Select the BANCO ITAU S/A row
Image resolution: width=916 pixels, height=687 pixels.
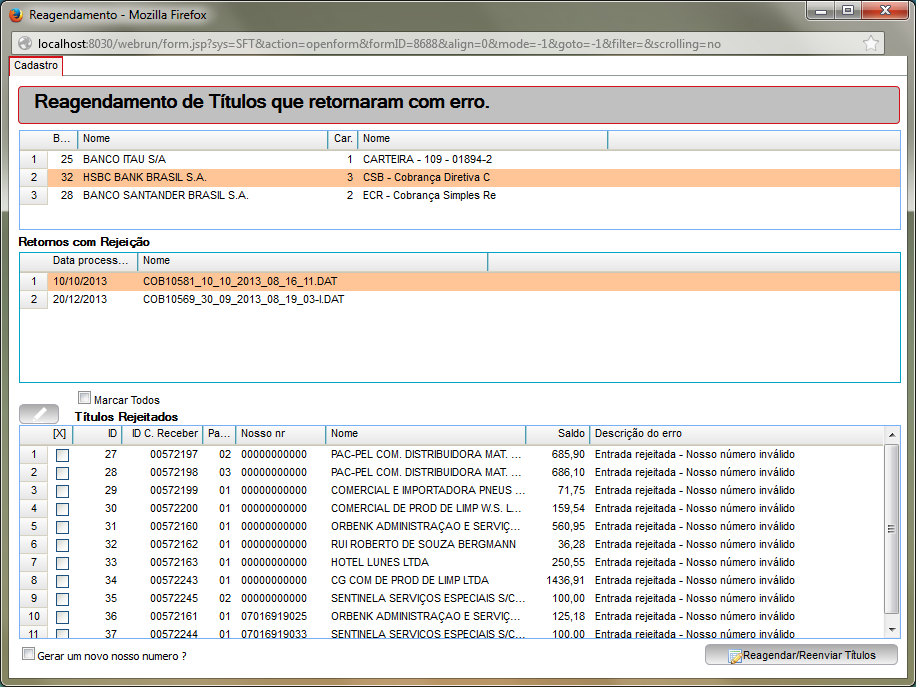pyautogui.click(x=460, y=159)
